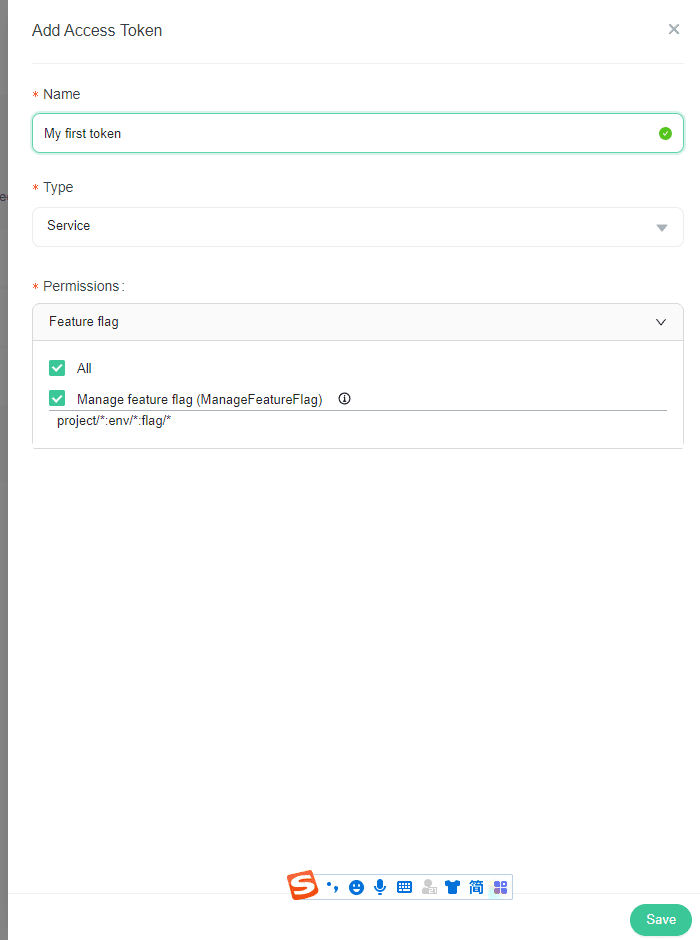Uncheck the All permissions checkbox
Screen dimensions: 700x940
pos(57,368)
